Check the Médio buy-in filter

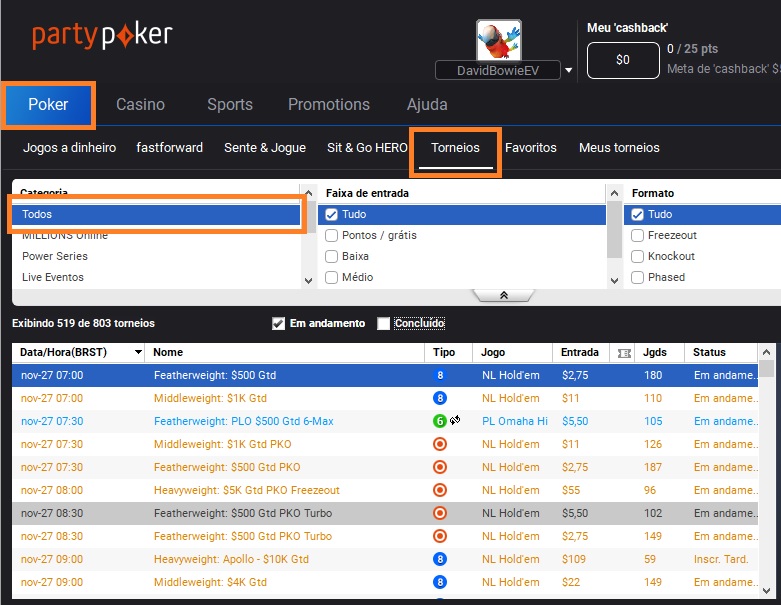coord(331,277)
